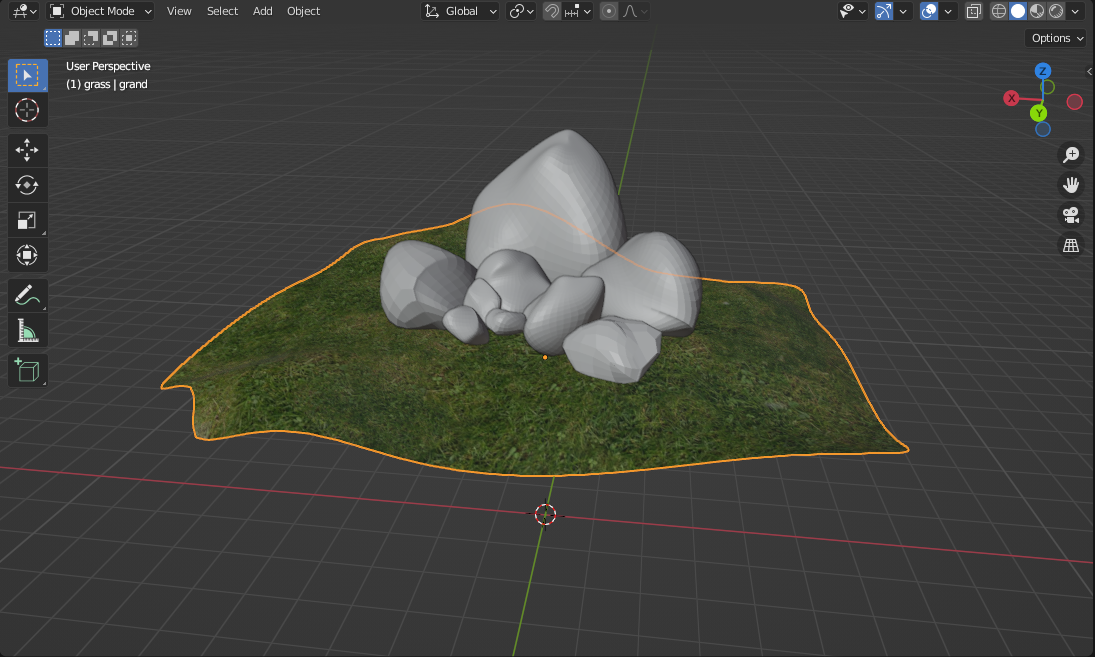Screen dimensions: 1095x657
Task: Set selection mode to invert selection
Action: [110, 38]
